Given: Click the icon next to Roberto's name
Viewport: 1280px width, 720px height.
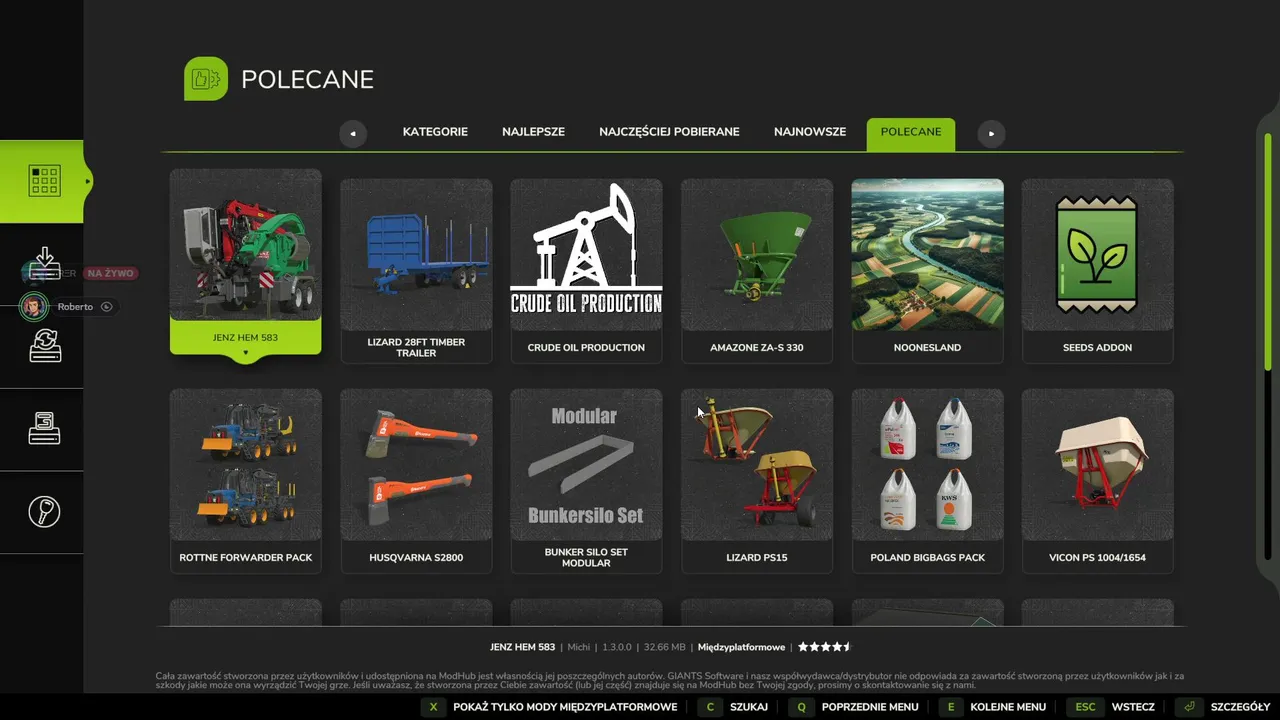Looking at the screenshot, I should (x=106, y=307).
